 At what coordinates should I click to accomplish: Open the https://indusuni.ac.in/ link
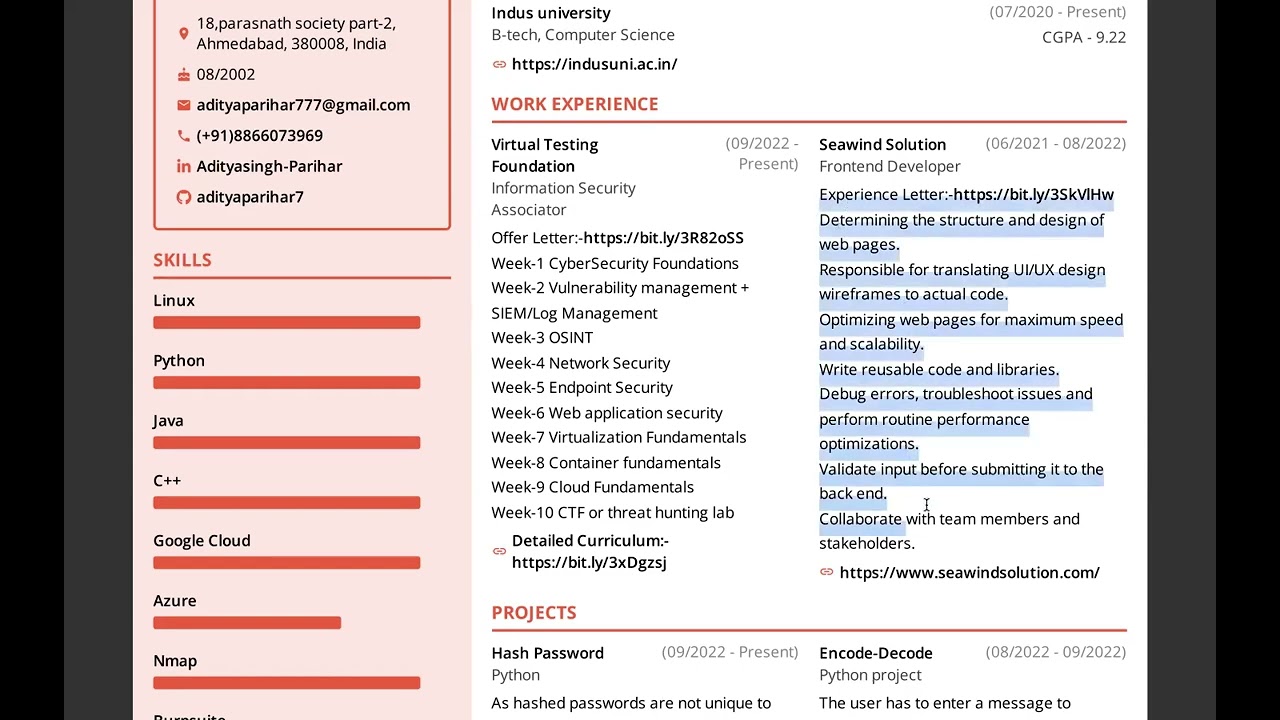click(x=594, y=64)
